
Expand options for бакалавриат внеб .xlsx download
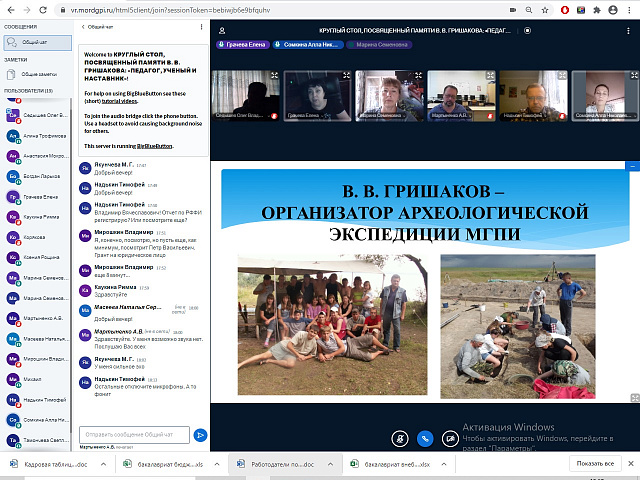pos(444,464)
